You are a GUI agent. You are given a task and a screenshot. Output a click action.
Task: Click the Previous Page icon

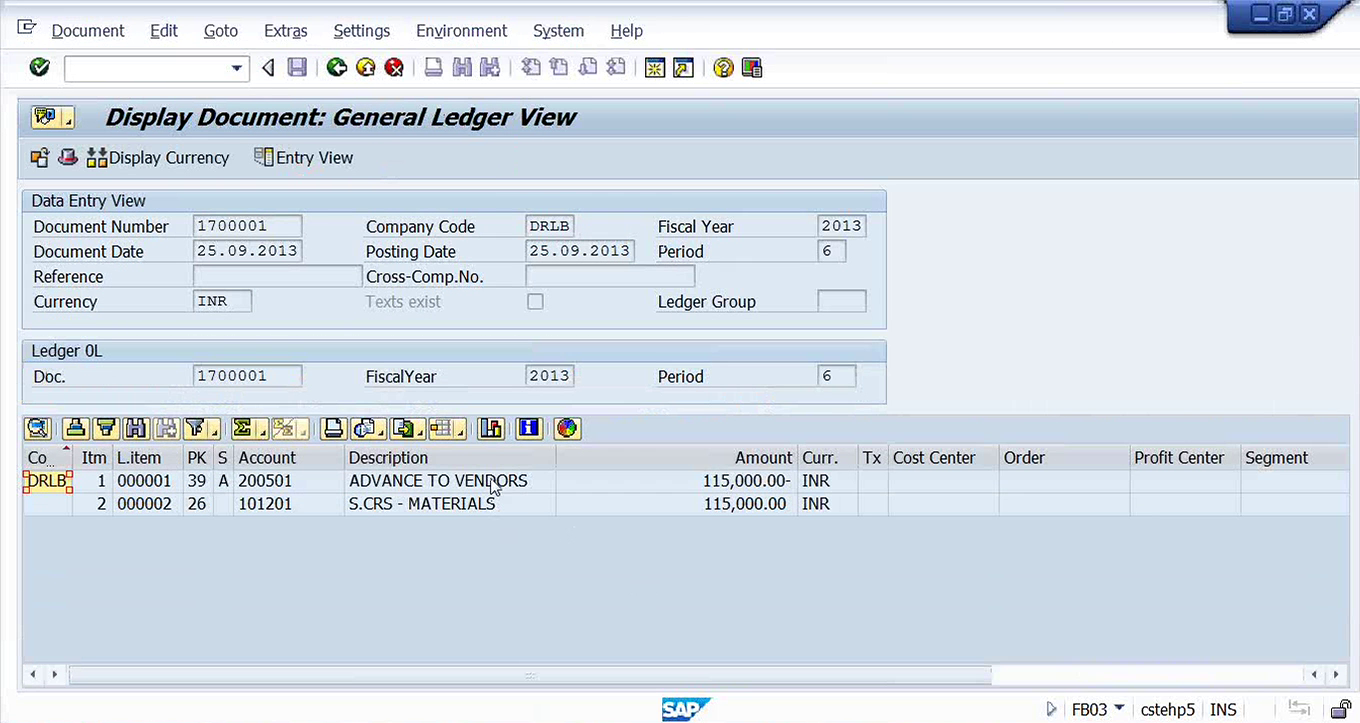[x=559, y=68]
